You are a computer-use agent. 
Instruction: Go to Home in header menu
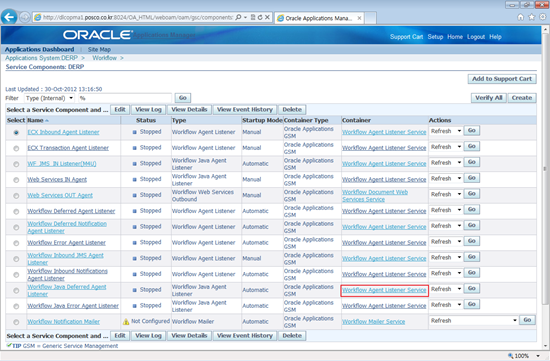[455, 37]
